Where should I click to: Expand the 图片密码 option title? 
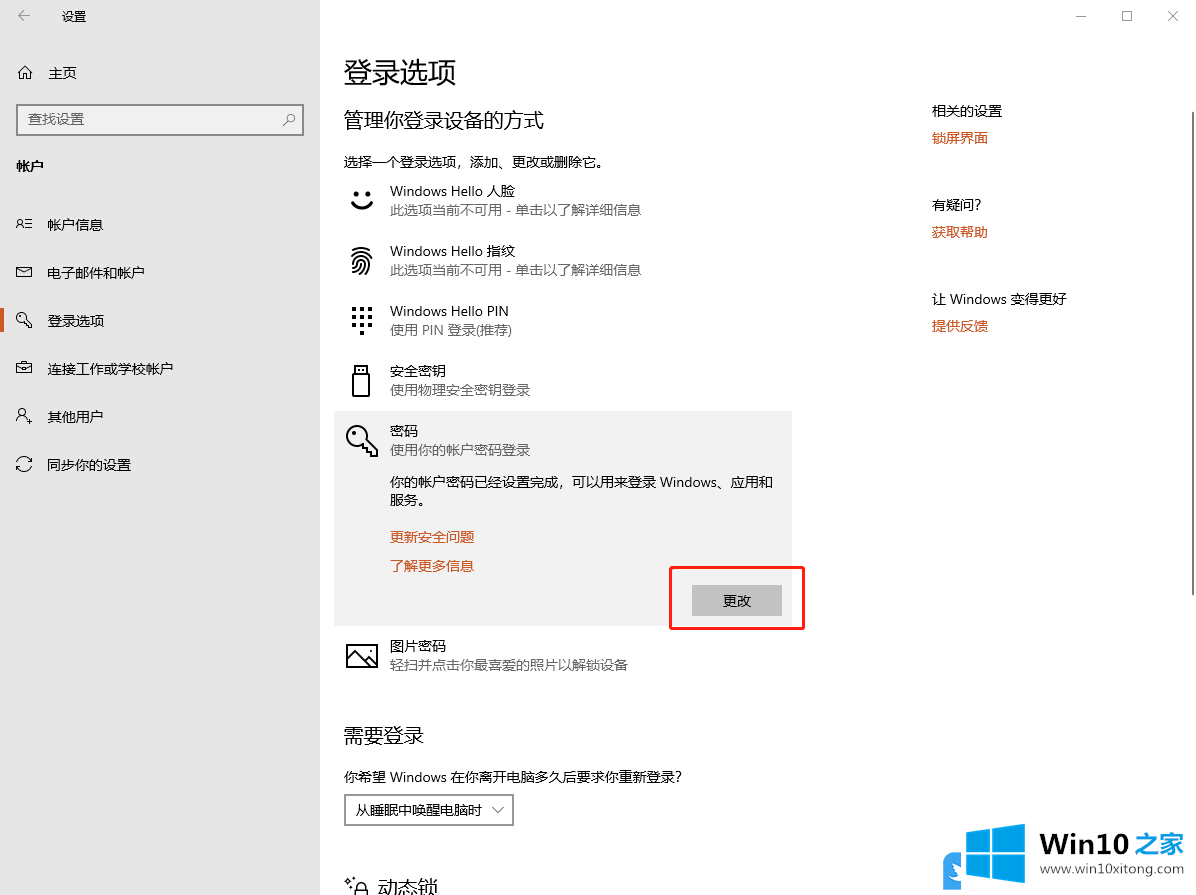click(417, 646)
